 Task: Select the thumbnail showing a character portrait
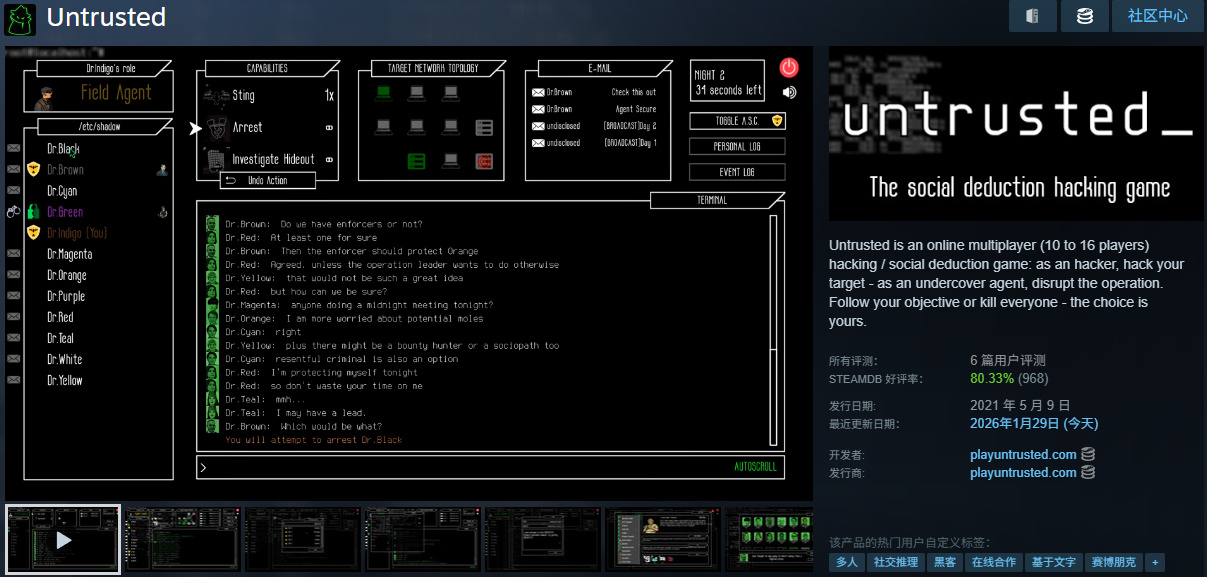[662, 540]
